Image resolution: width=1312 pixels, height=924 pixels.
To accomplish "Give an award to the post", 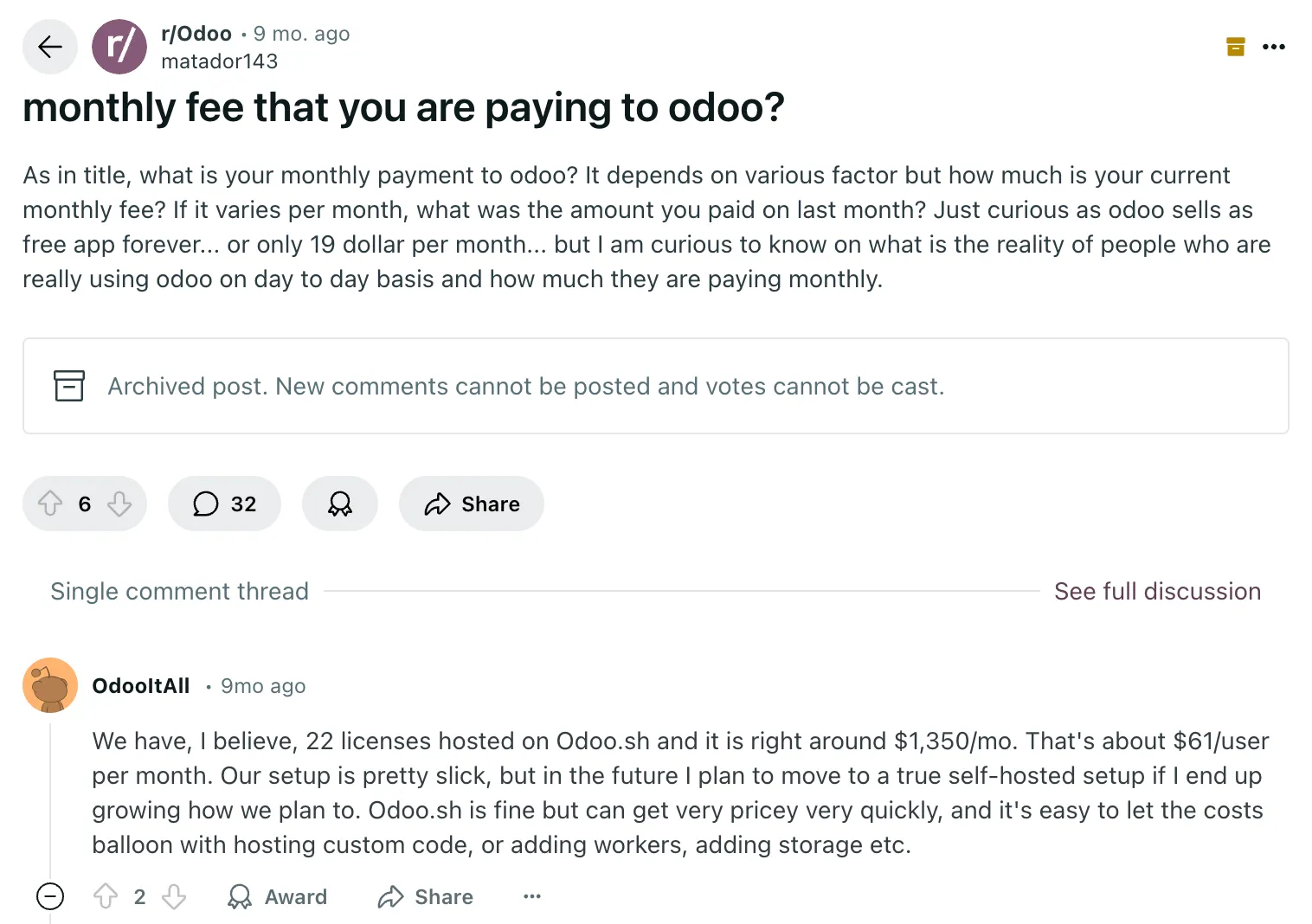I will coord(339,504).
